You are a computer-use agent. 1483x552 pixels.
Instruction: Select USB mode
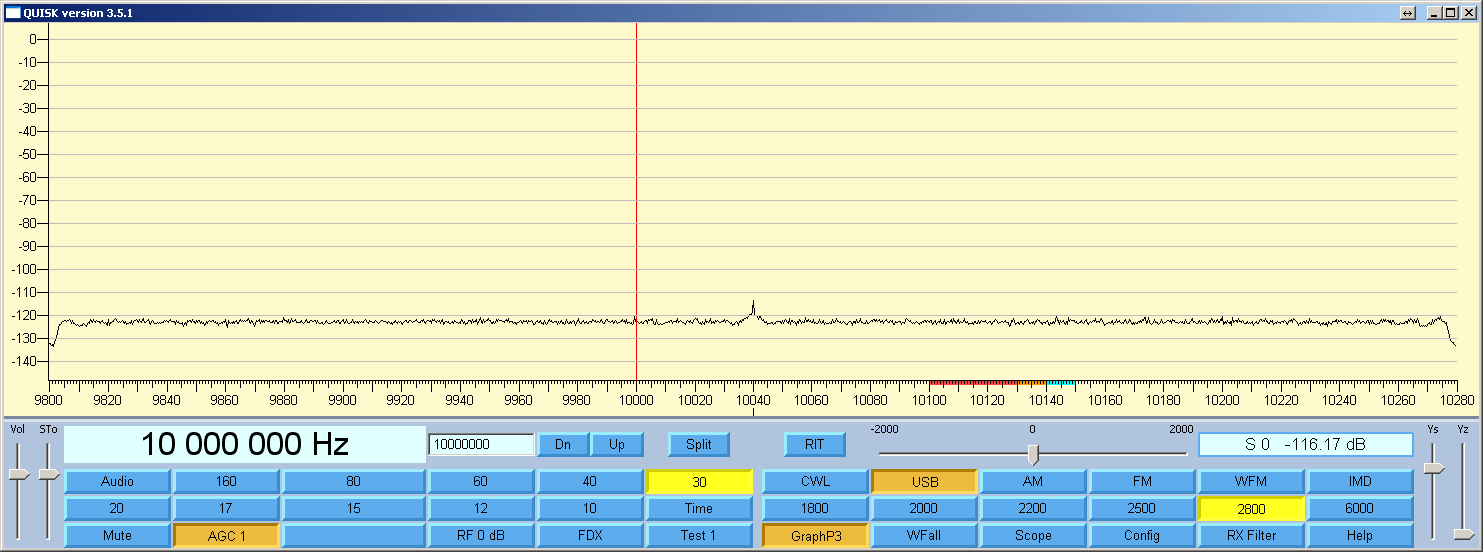924,481
